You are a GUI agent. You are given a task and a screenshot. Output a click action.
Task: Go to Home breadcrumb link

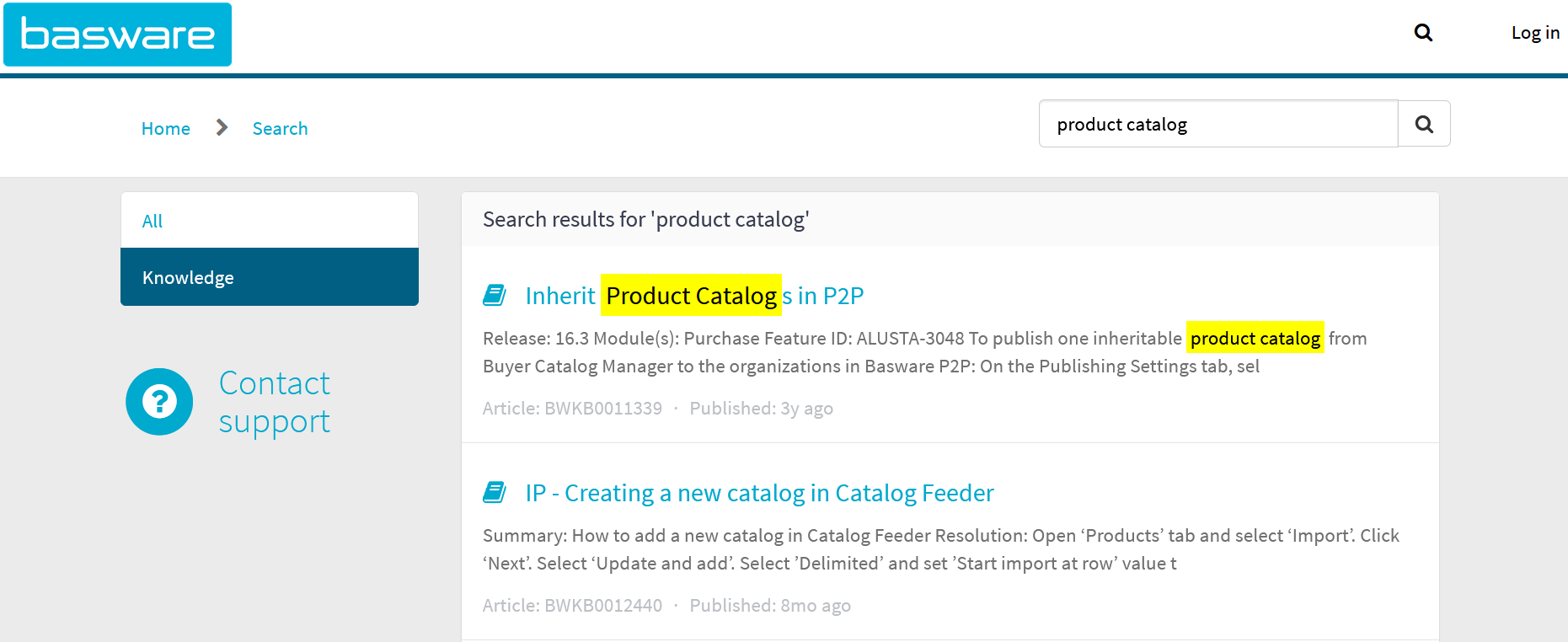coord(166,129)
